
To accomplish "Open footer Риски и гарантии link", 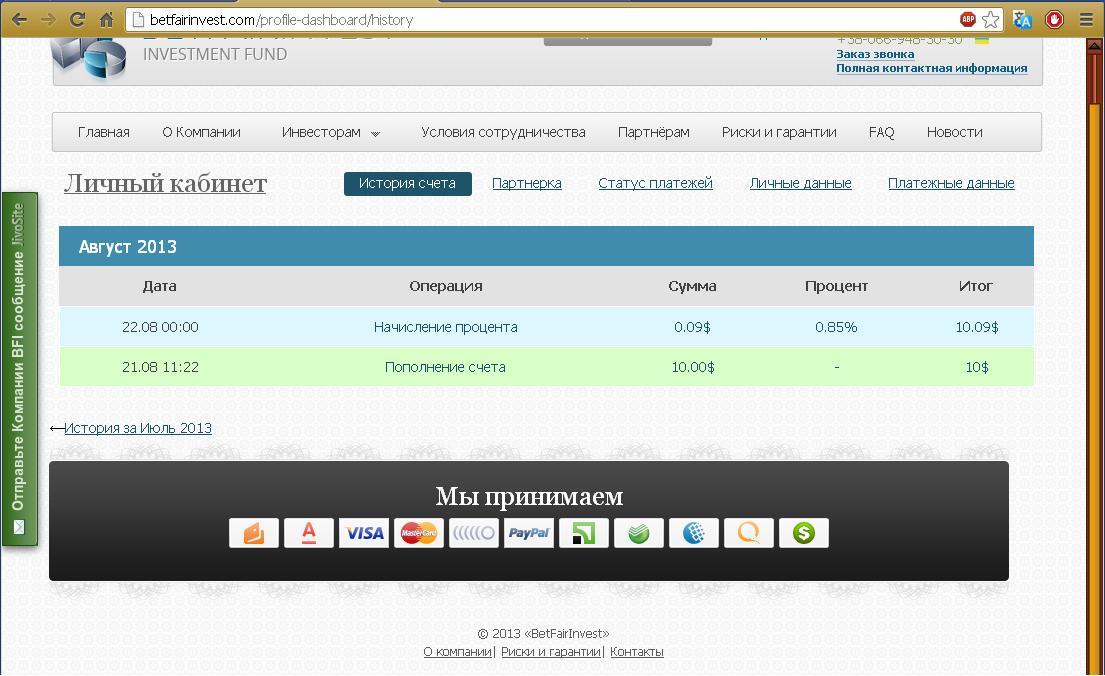I will [x=551, y=652].
